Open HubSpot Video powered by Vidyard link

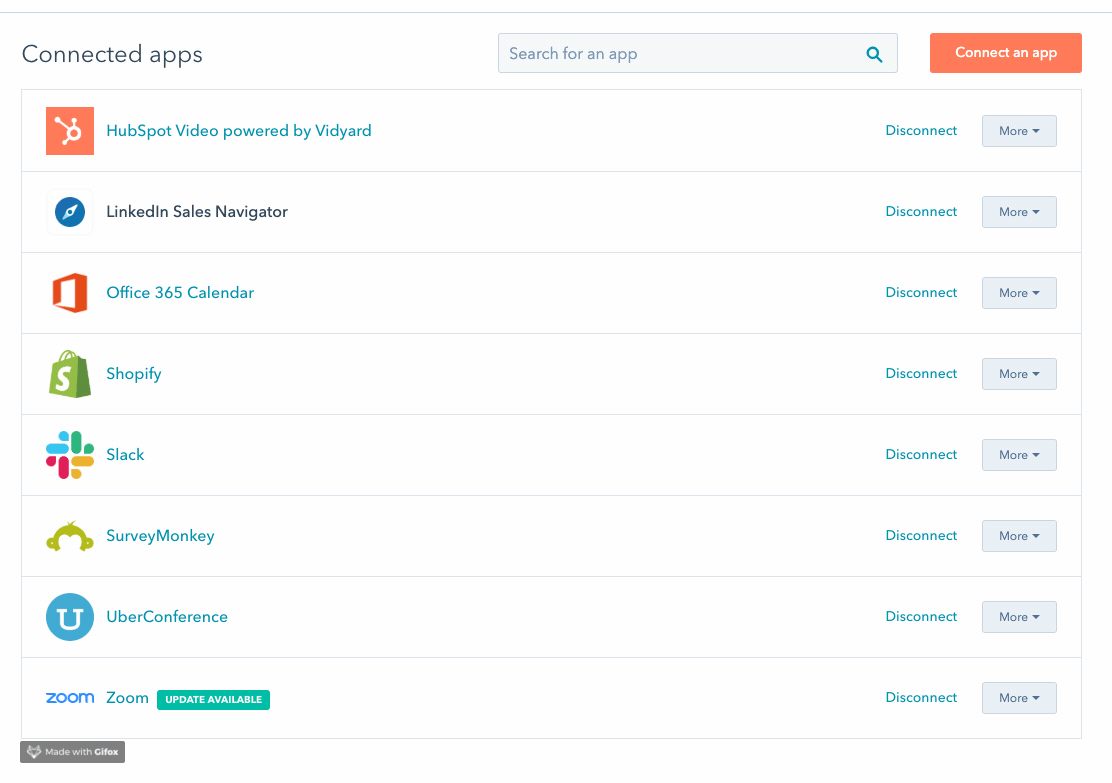(239, 130)
